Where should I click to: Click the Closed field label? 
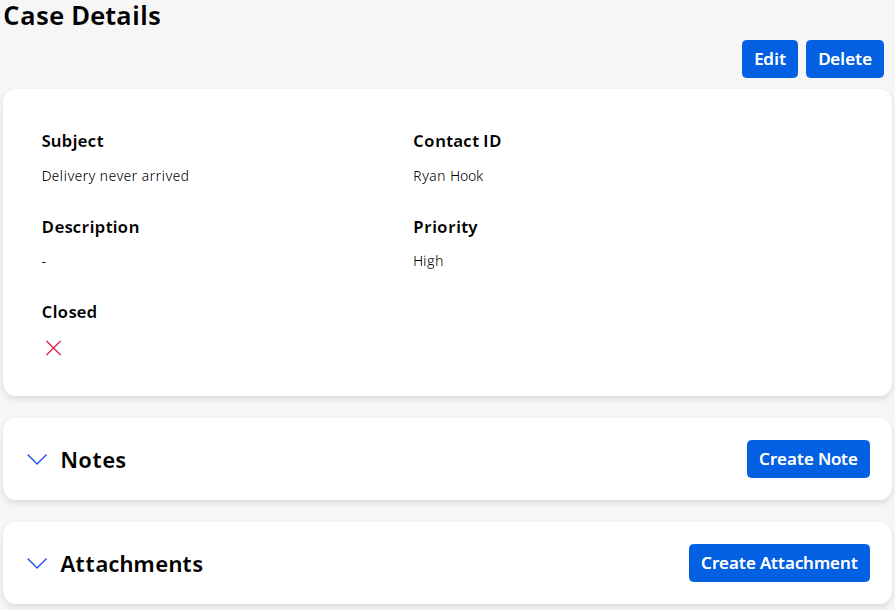pyautogui.click(x=69, y=312)
